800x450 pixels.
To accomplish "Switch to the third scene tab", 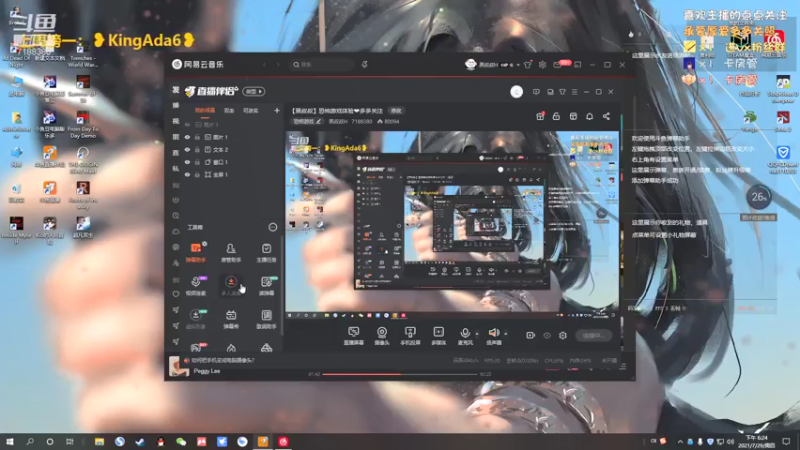I will click(250, 110).
